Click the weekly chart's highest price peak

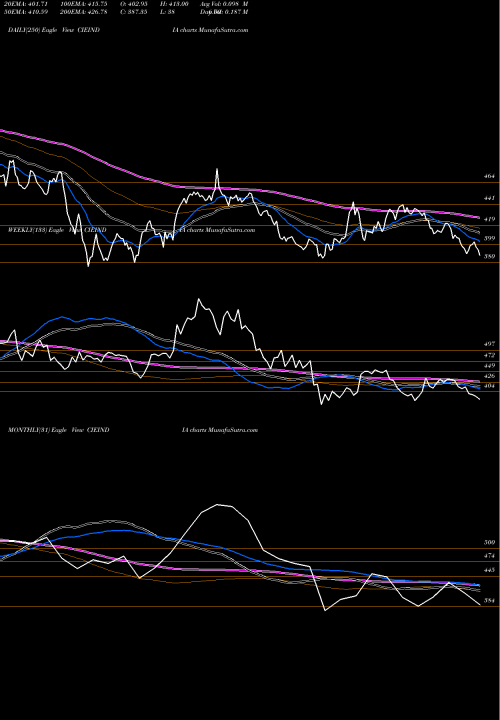(199, 299)
